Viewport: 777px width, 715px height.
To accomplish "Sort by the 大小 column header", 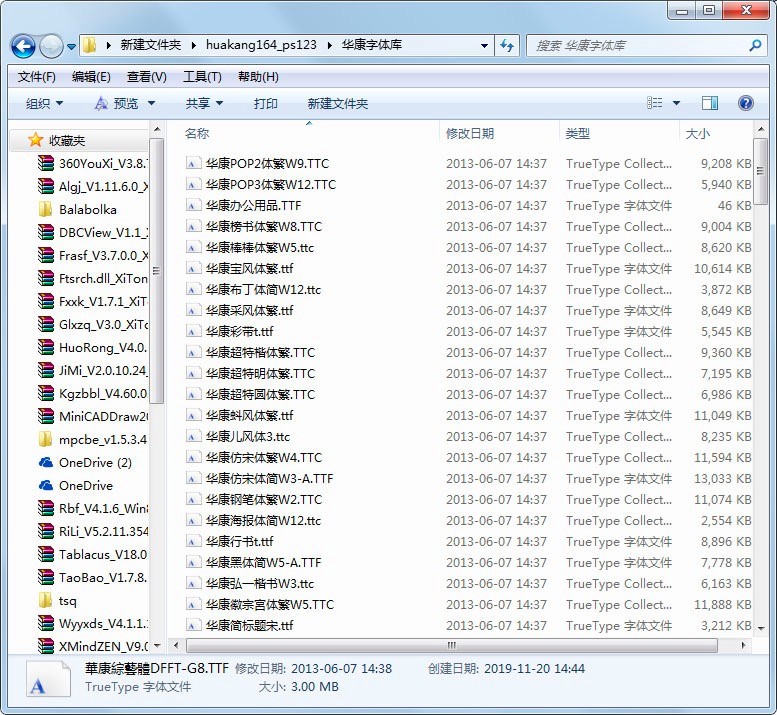I will tap(697, 133).
